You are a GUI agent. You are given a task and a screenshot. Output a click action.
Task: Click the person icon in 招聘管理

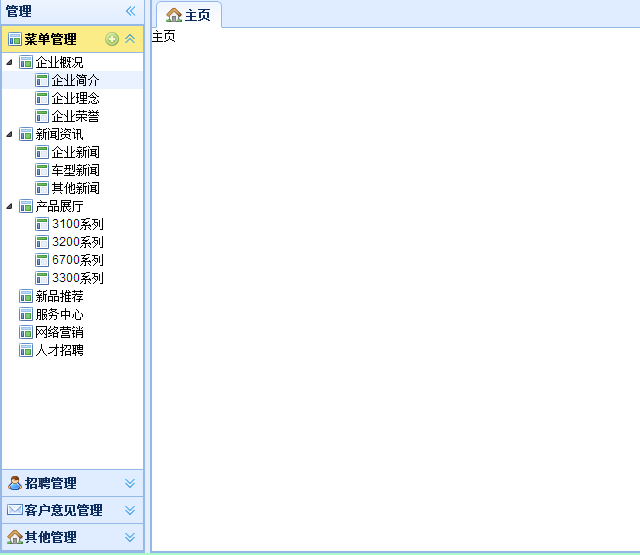click(x=15, y=483)
